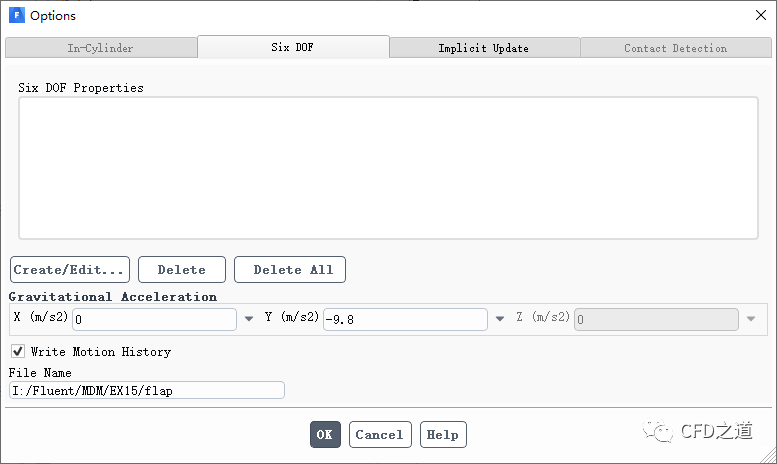Select the Six DOF tab

[x=292, y=47]
